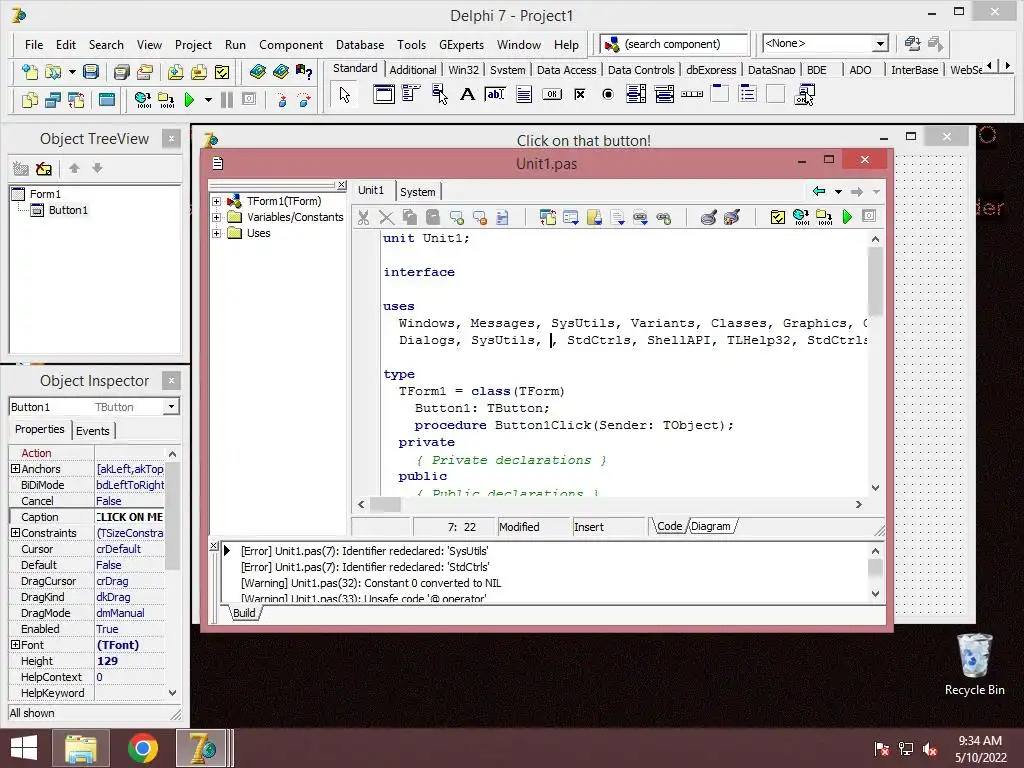Click the green Run arrow in editor toolbar
Image resolution: width=1024 pixels, height=768 pixels.
[x=847, y=217]
